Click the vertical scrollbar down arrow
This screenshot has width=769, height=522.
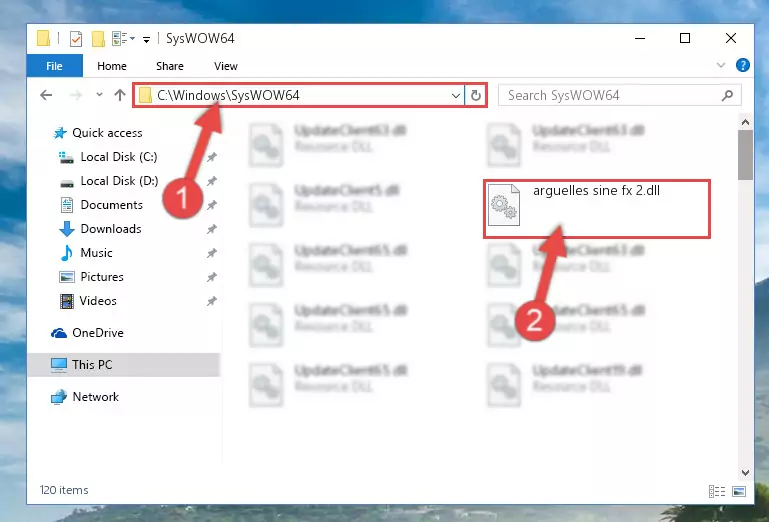[745, 473]
